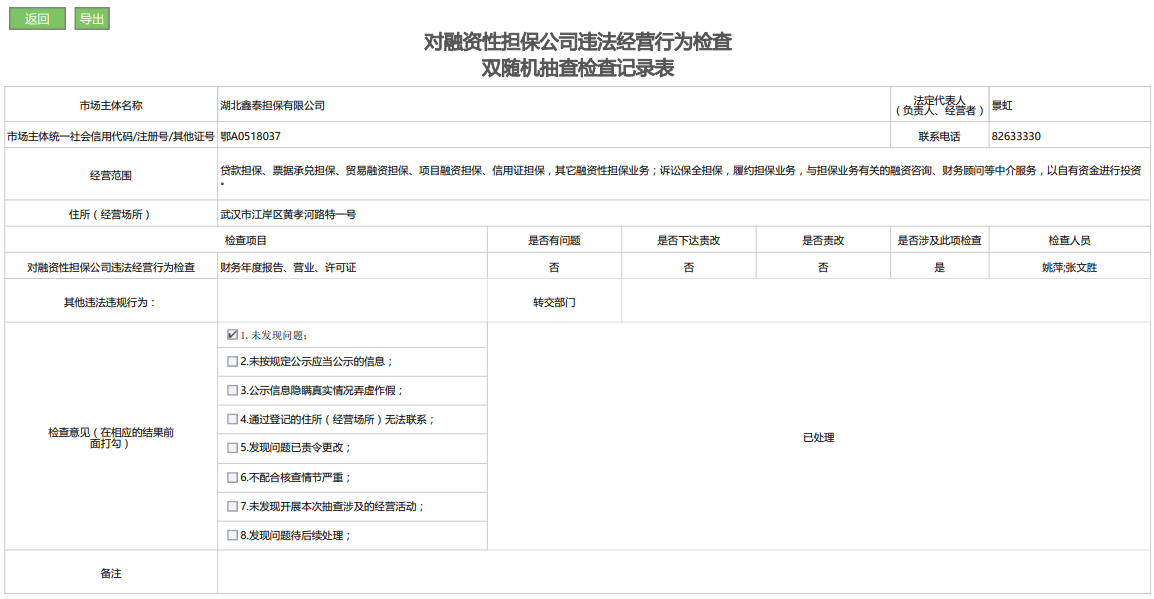Click 是 value under 是否涉及此项检查

point(939,267)
